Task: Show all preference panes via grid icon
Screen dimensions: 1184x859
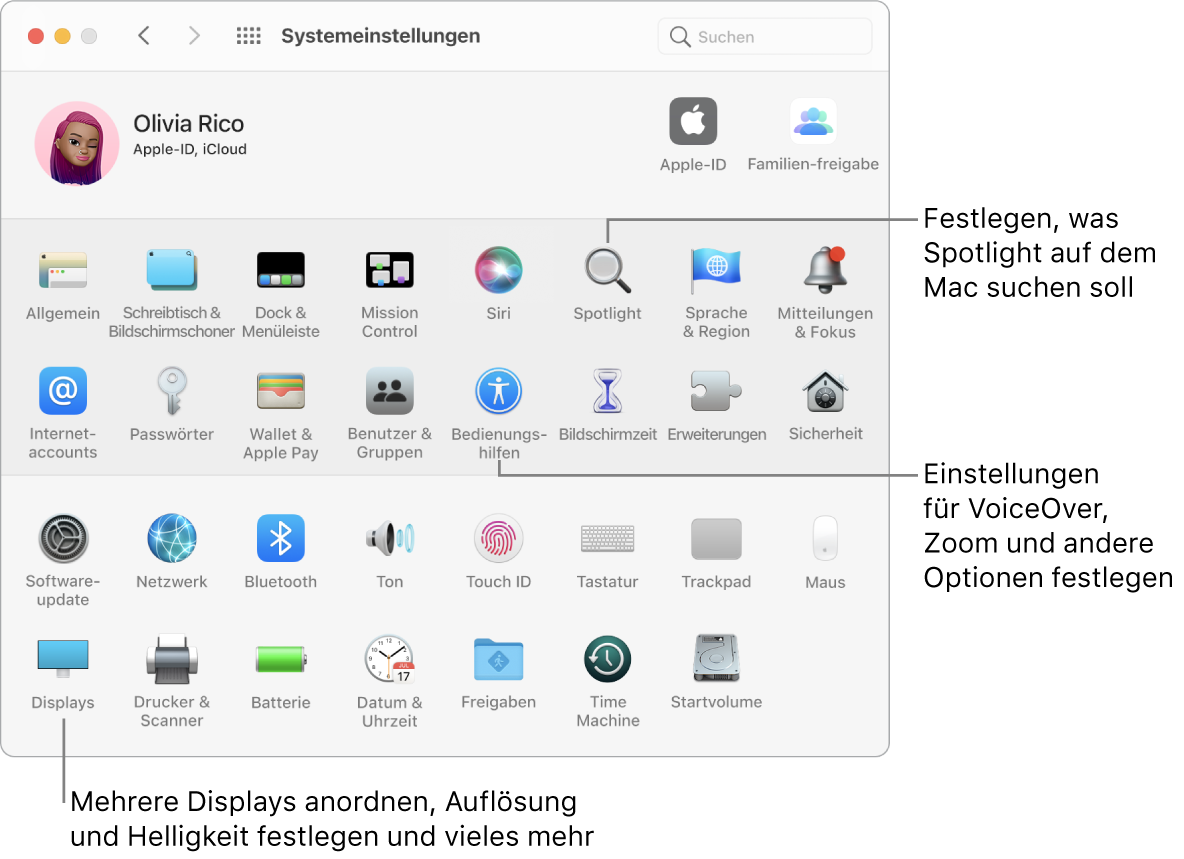Action: click(248, 35)
